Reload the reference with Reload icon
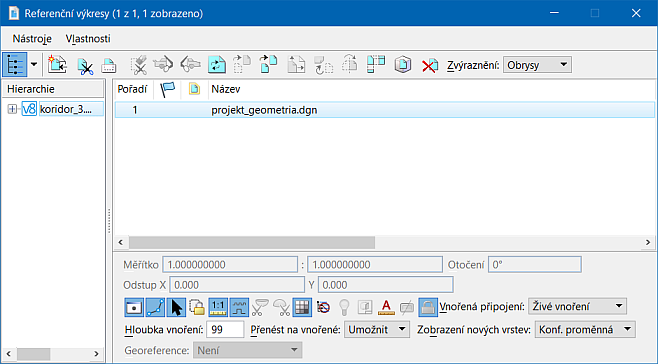This screenshot has width=658, height=364. coord(217,65)
